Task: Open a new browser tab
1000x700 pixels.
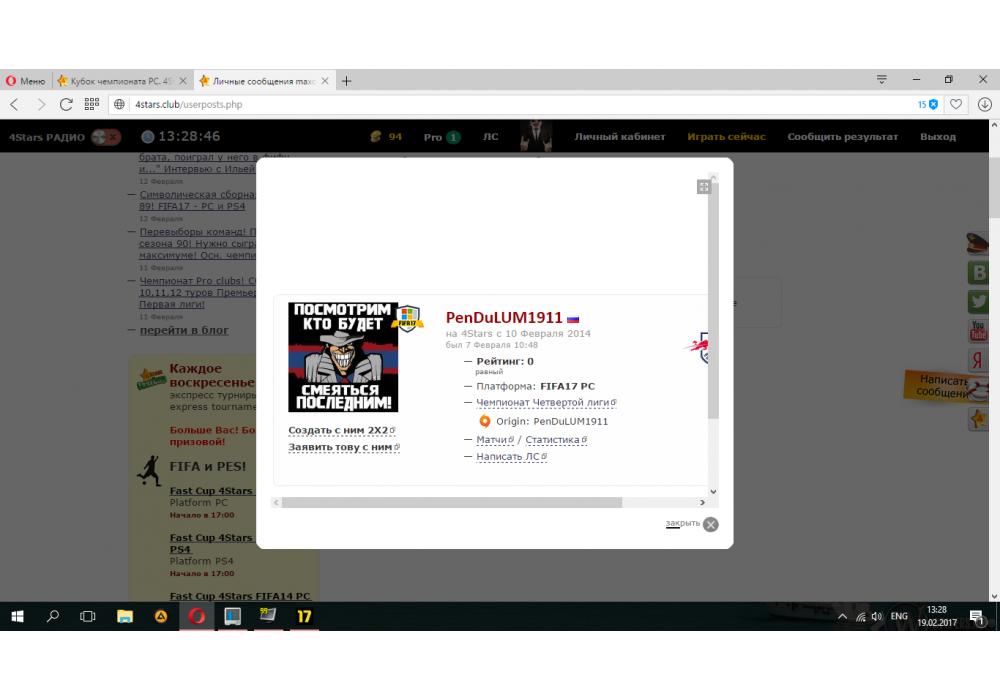Action: coord(347,80)
